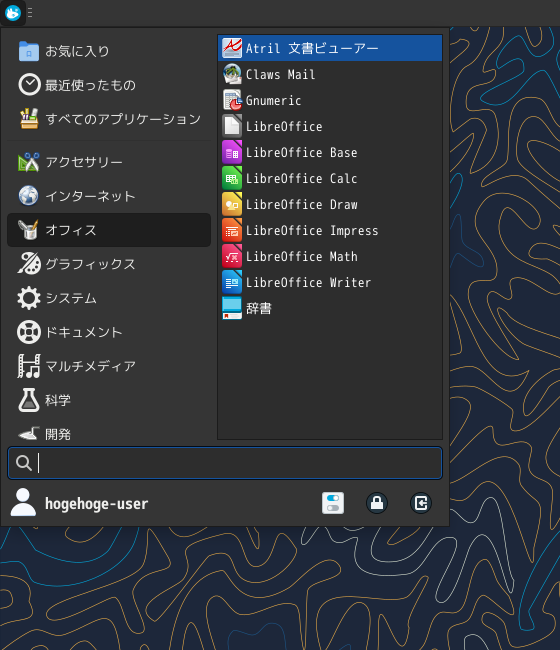Open Claws Mail application

click(x=330, y=75)
